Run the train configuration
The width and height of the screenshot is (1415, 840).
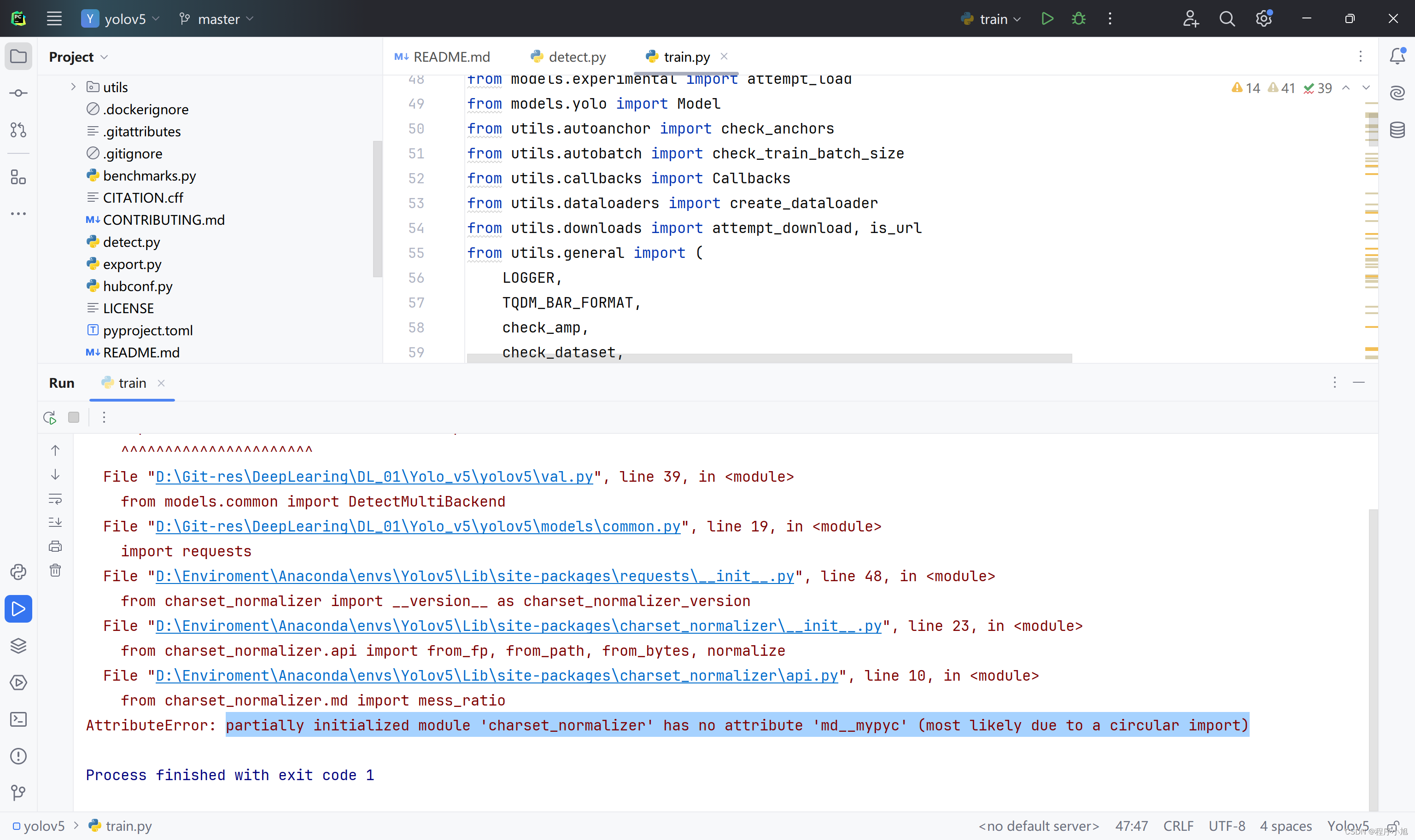pyautogui.click(x=1047, y=19)
